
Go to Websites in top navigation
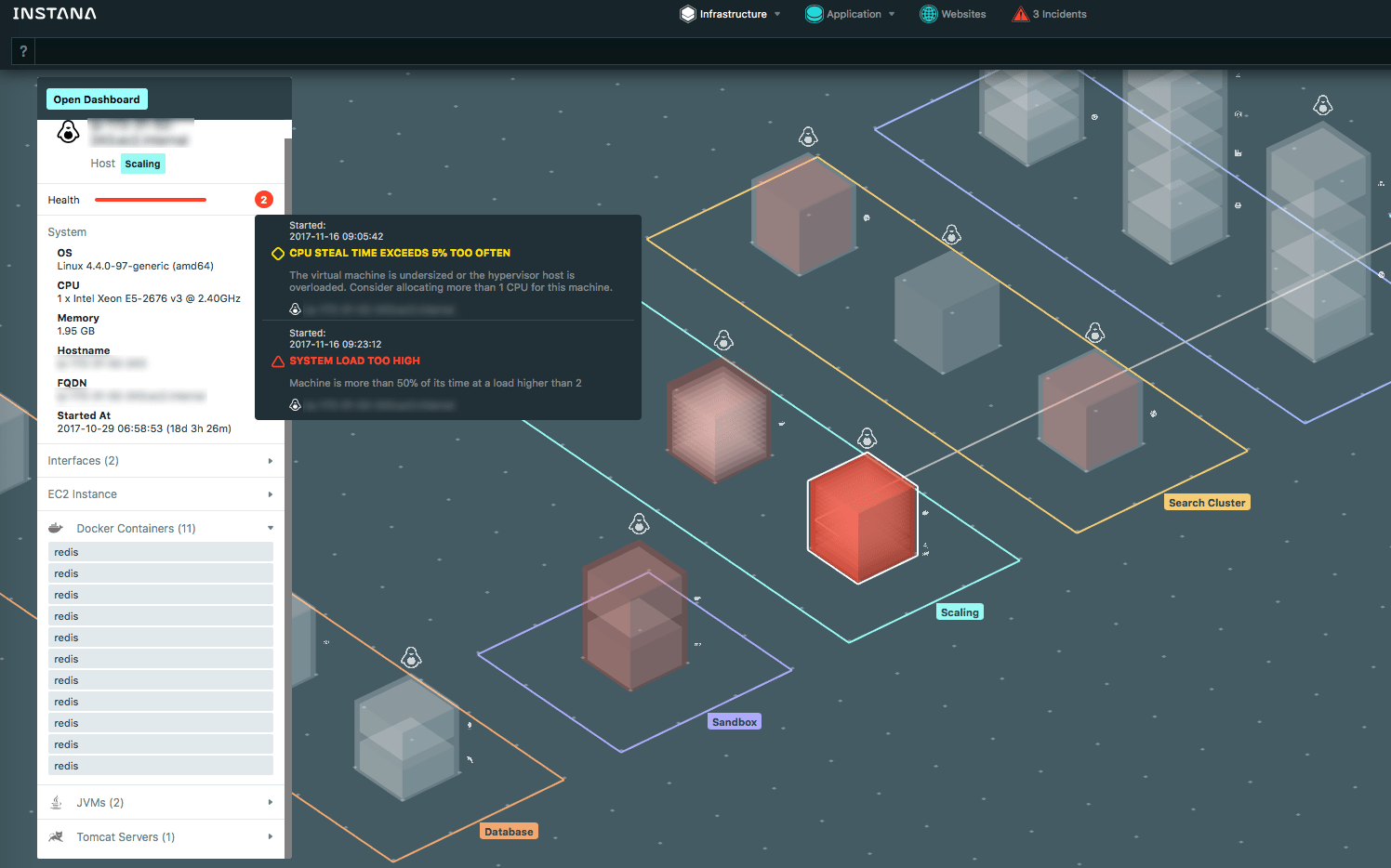(x=953, y=14)
